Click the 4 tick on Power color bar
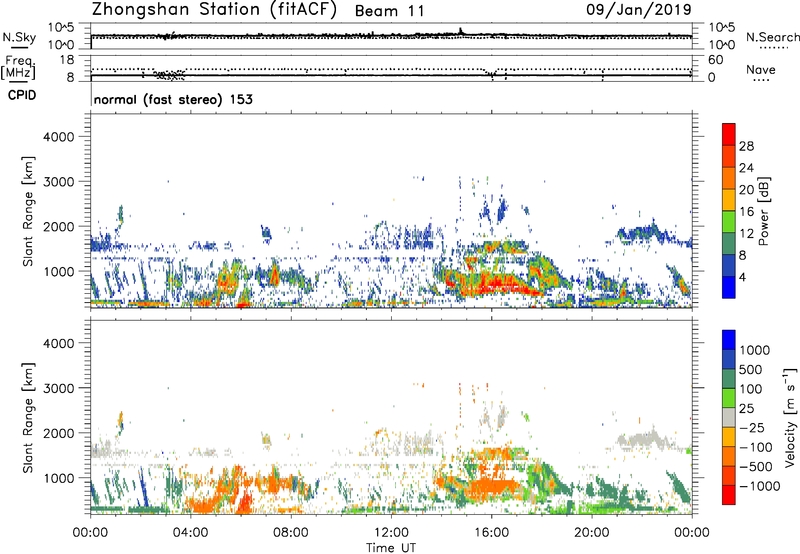 click(742, 277)
